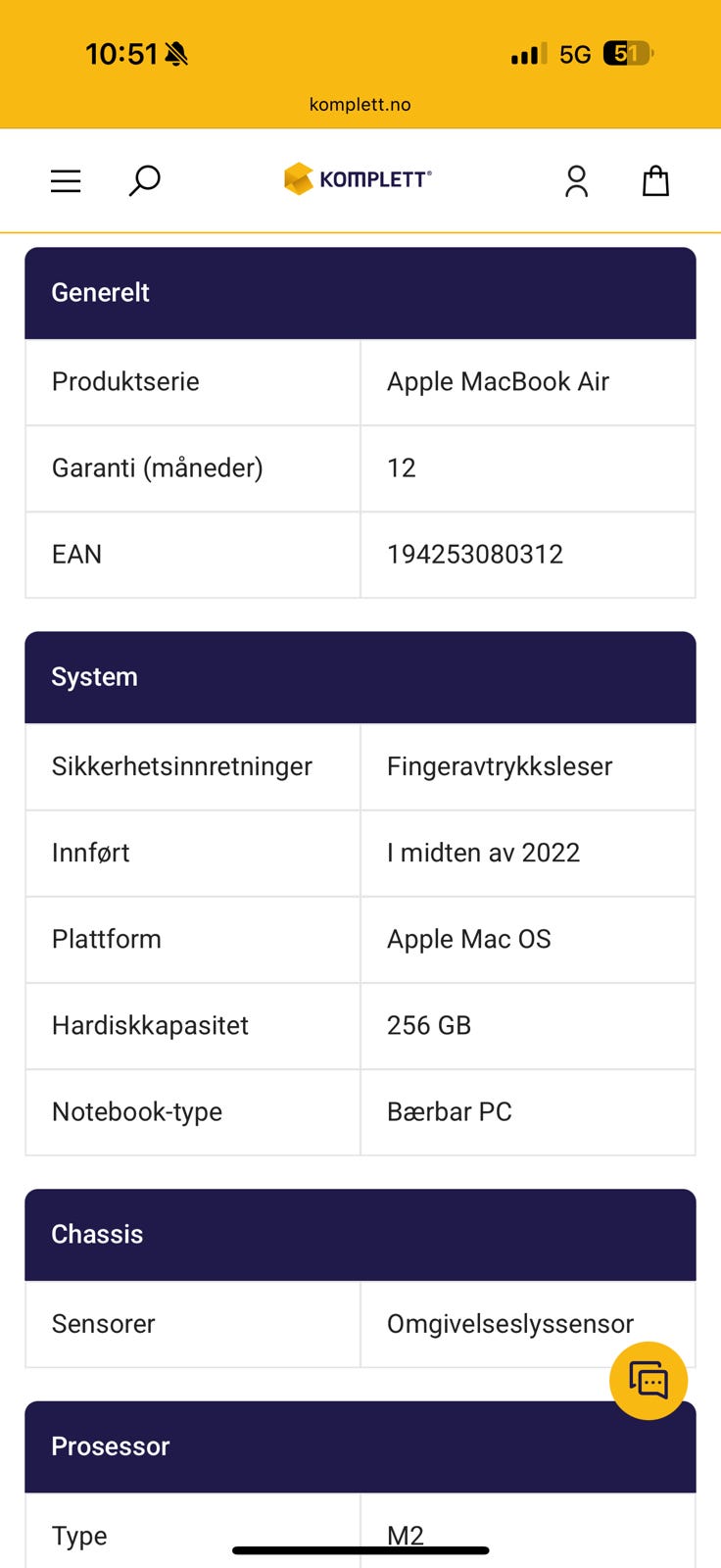Viewport: 721px width, 1568px height.
Task: Tap the Hardiskkapasitet row label
Action: (x=150, y=1026)
